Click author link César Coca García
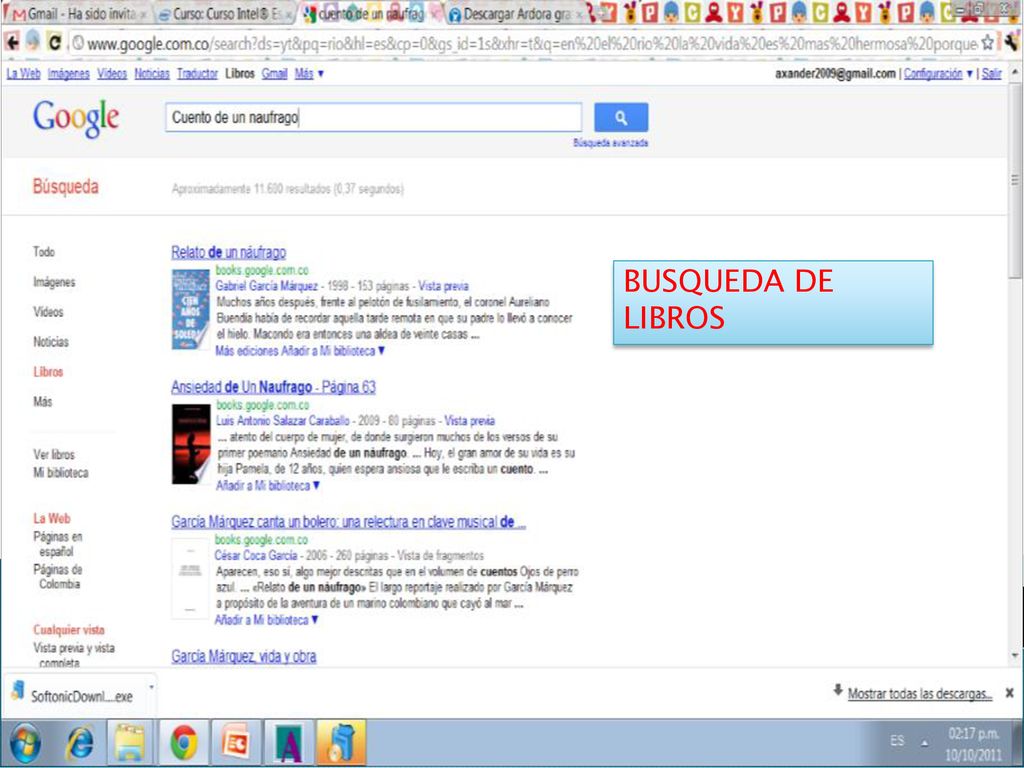 (256, 556)
